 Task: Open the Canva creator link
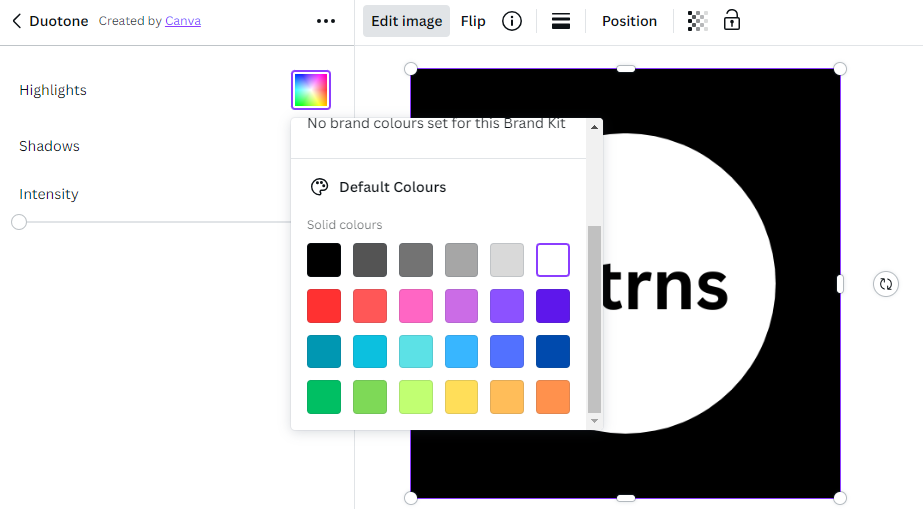(182, 21)
